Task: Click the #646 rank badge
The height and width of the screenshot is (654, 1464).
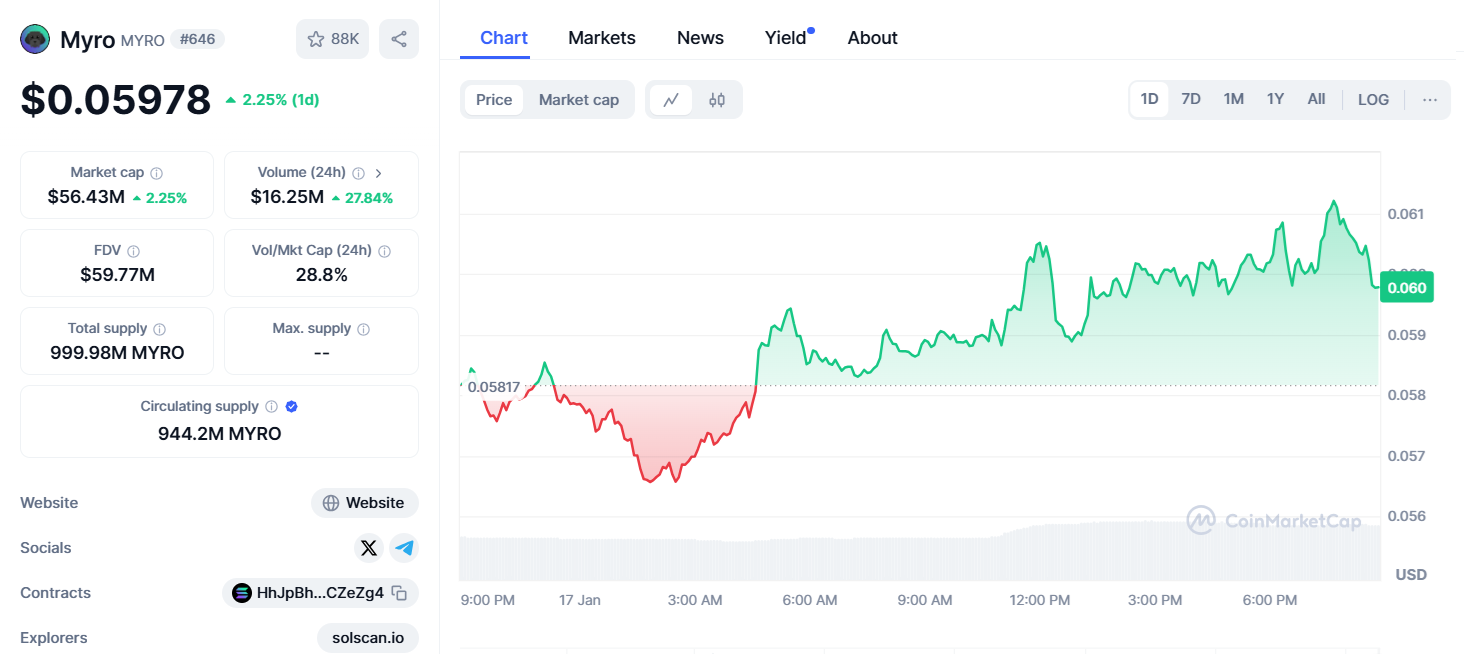Action: tap(198, 39)
